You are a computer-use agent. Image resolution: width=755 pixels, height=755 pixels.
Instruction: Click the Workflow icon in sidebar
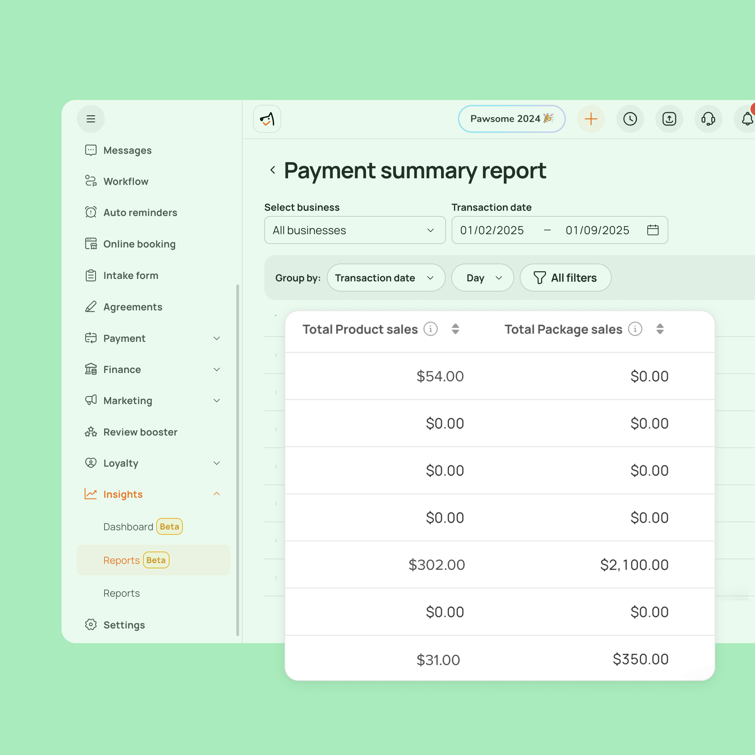(x=91, y=181)
